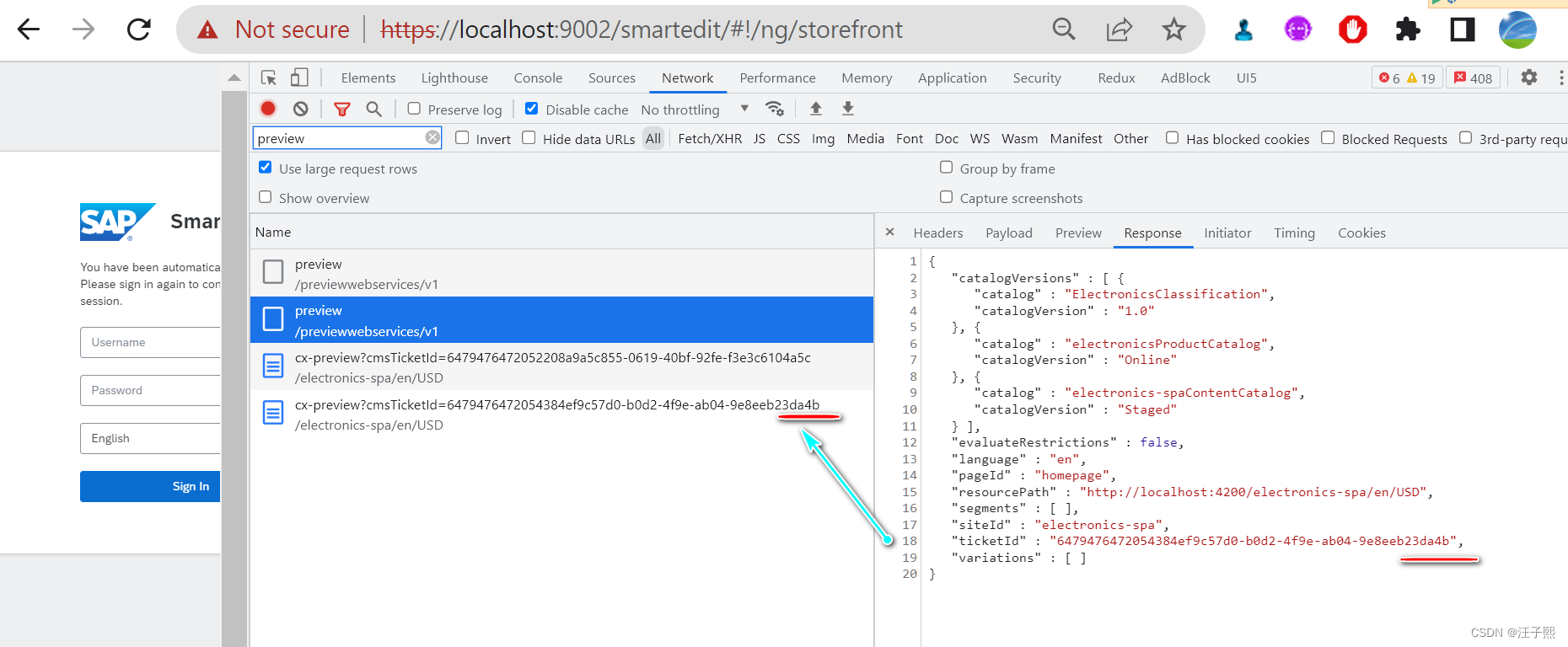Close the request details pane
This screenshot has height=647, width=1568.
[x=889, y=232]
